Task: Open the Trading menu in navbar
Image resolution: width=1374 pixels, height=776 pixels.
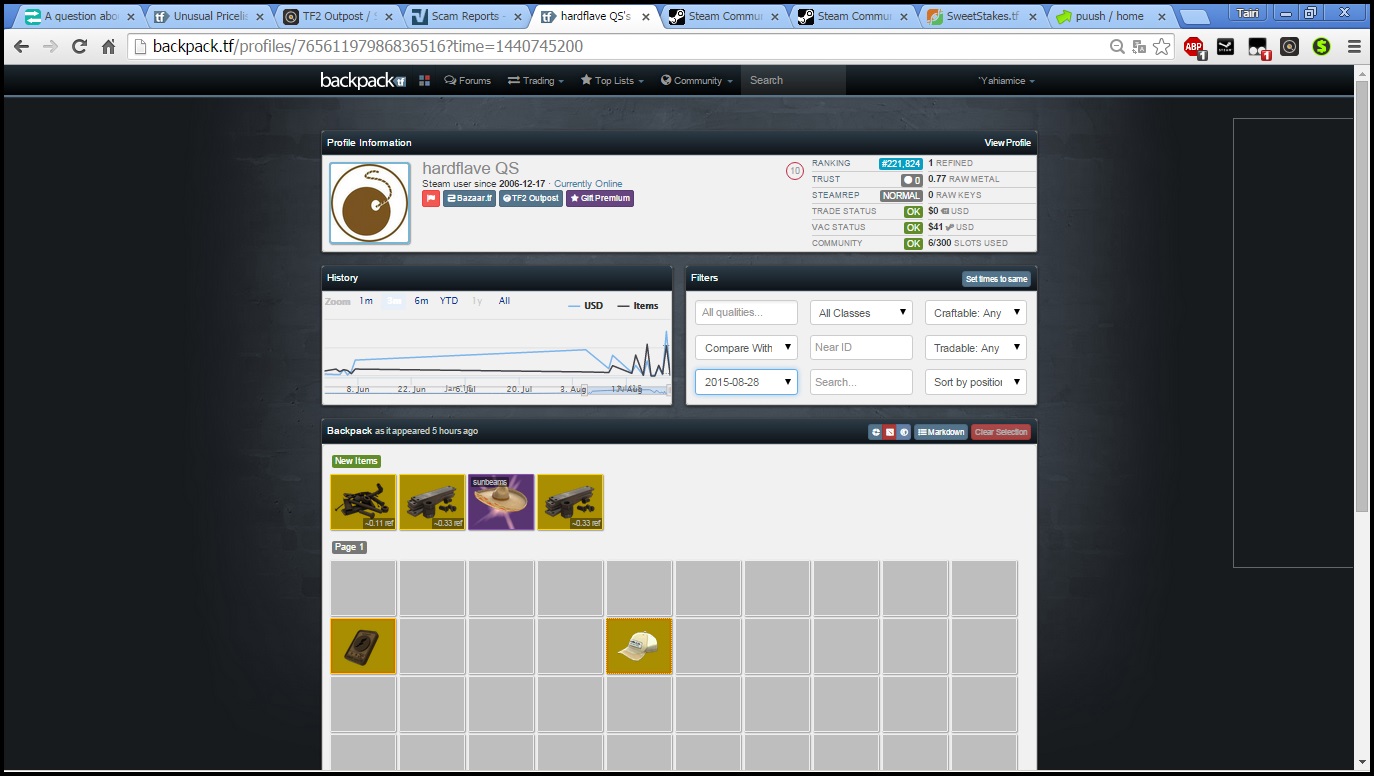Action: point(535,81)
